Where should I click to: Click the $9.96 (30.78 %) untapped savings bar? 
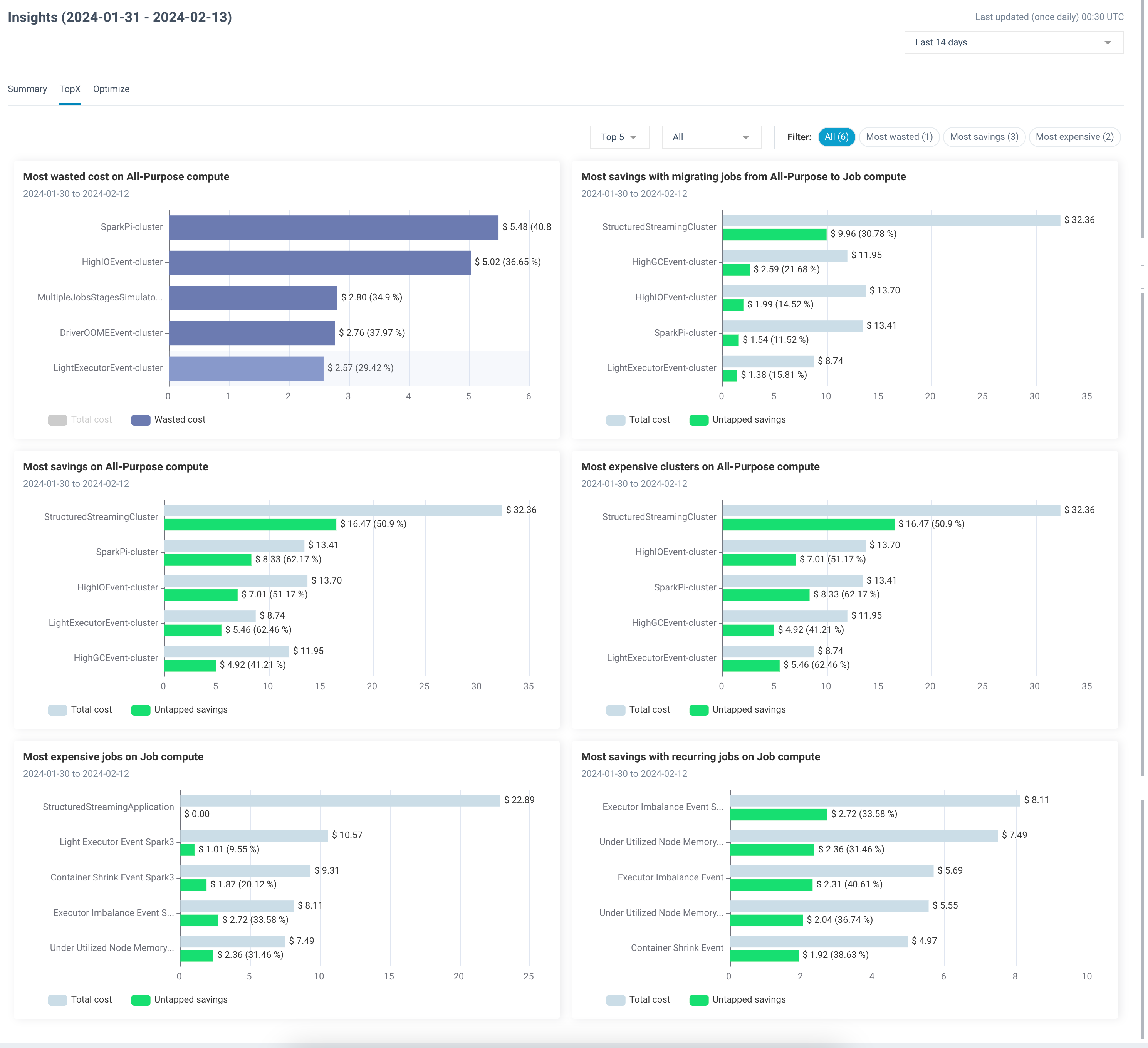click(774, 234)
